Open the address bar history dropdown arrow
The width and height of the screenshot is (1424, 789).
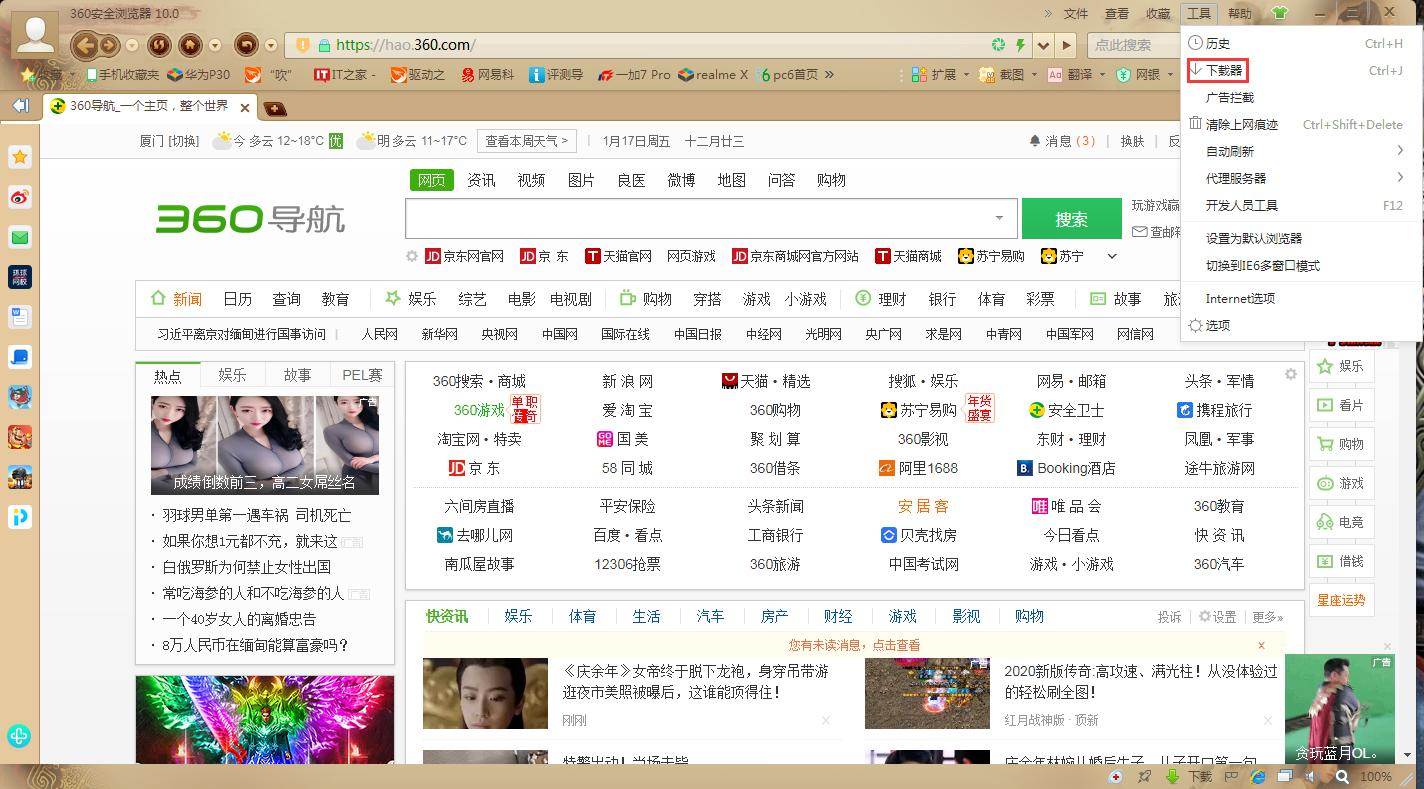click(1042, 44)
